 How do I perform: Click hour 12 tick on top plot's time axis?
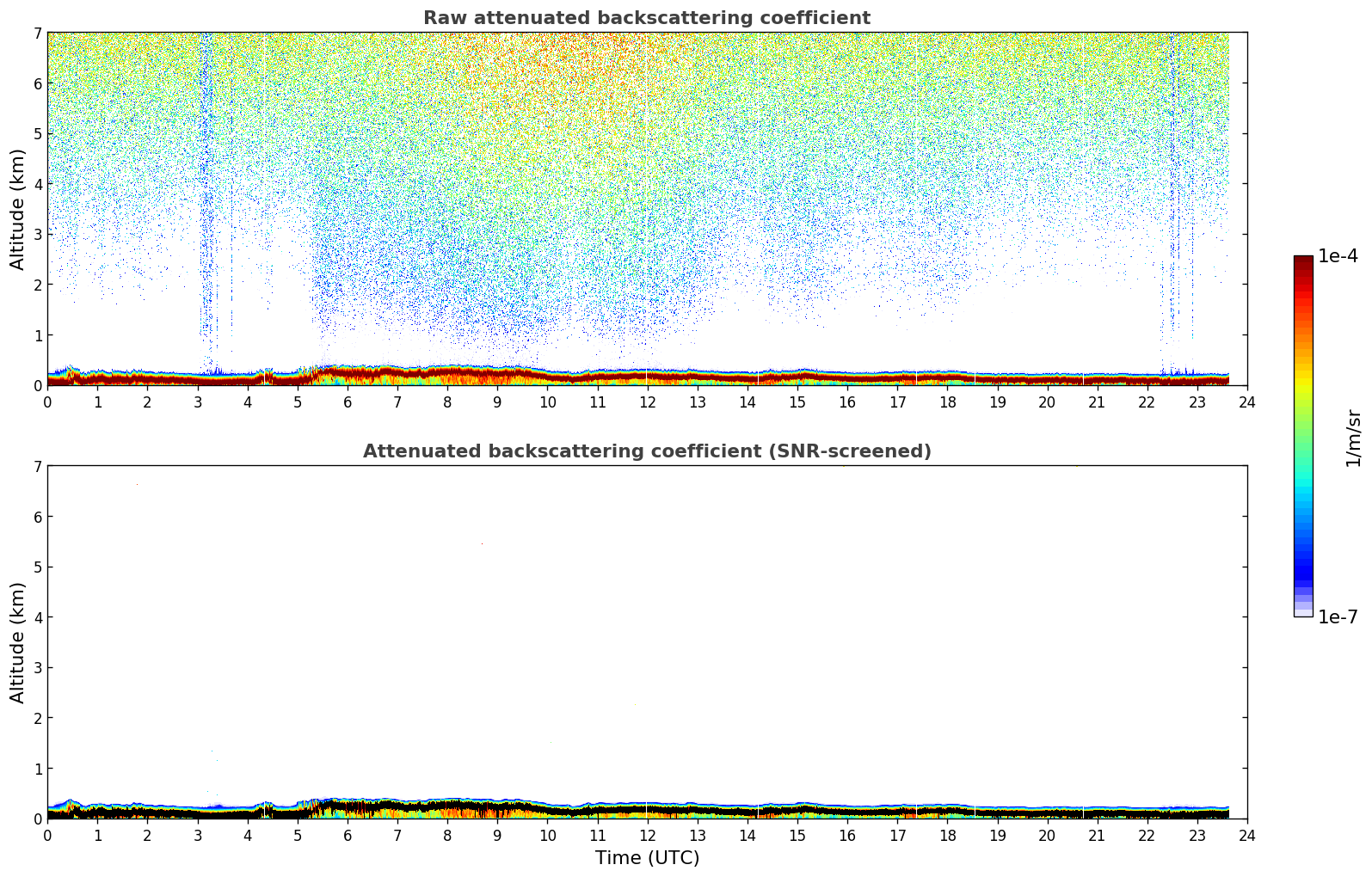tap(647, 402)
